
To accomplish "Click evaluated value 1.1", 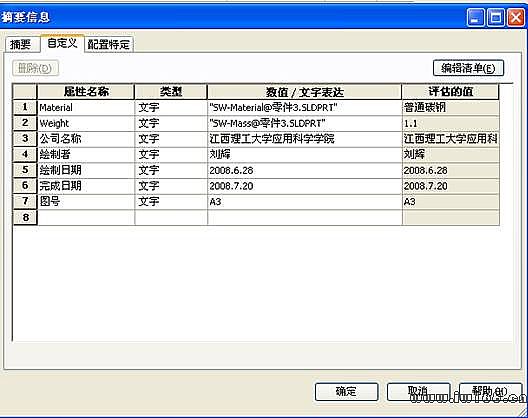I will point(451,123).
